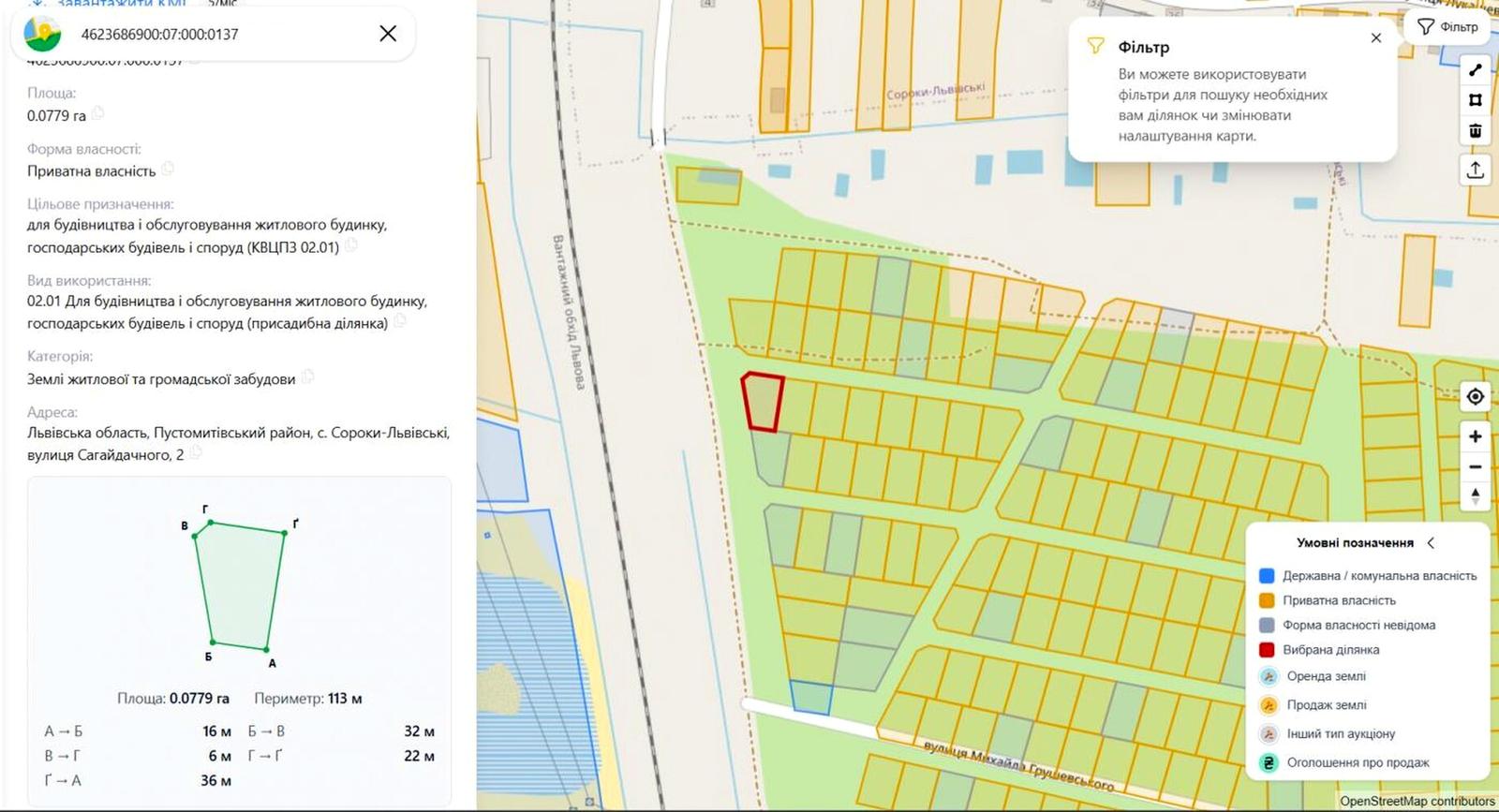Clear the cadastral number search field
This screenshot has height=812, width=1499.
(x=388, y=34)
